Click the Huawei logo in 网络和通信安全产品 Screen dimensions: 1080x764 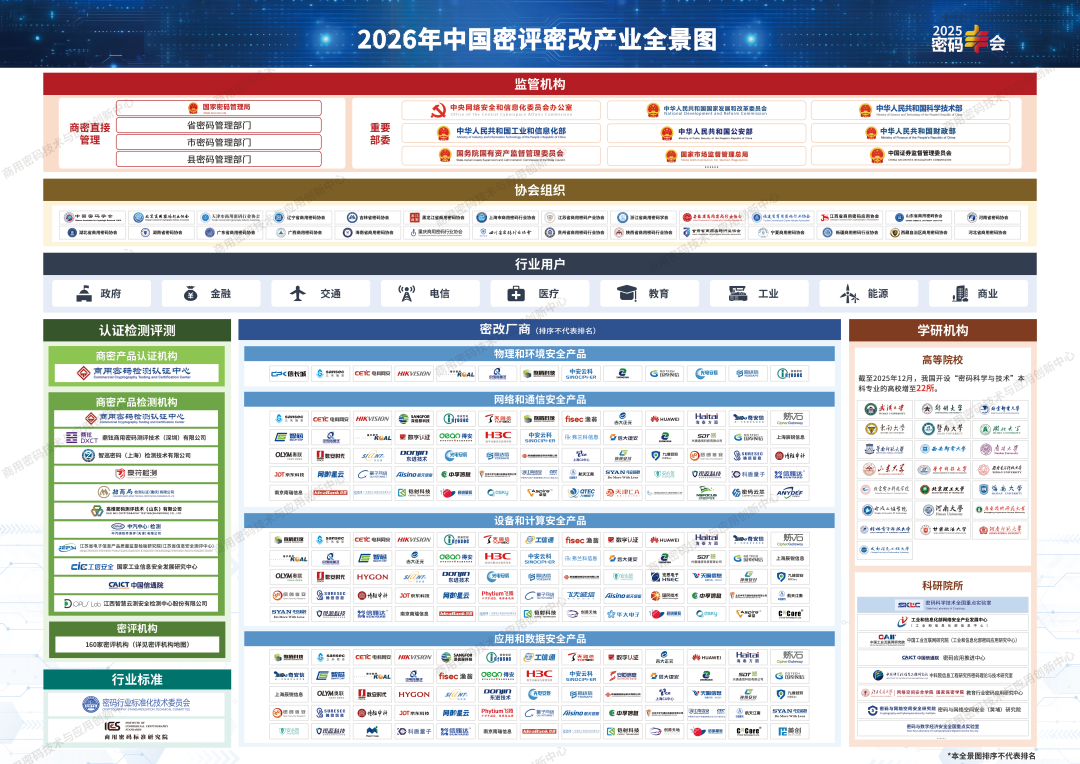665,418
